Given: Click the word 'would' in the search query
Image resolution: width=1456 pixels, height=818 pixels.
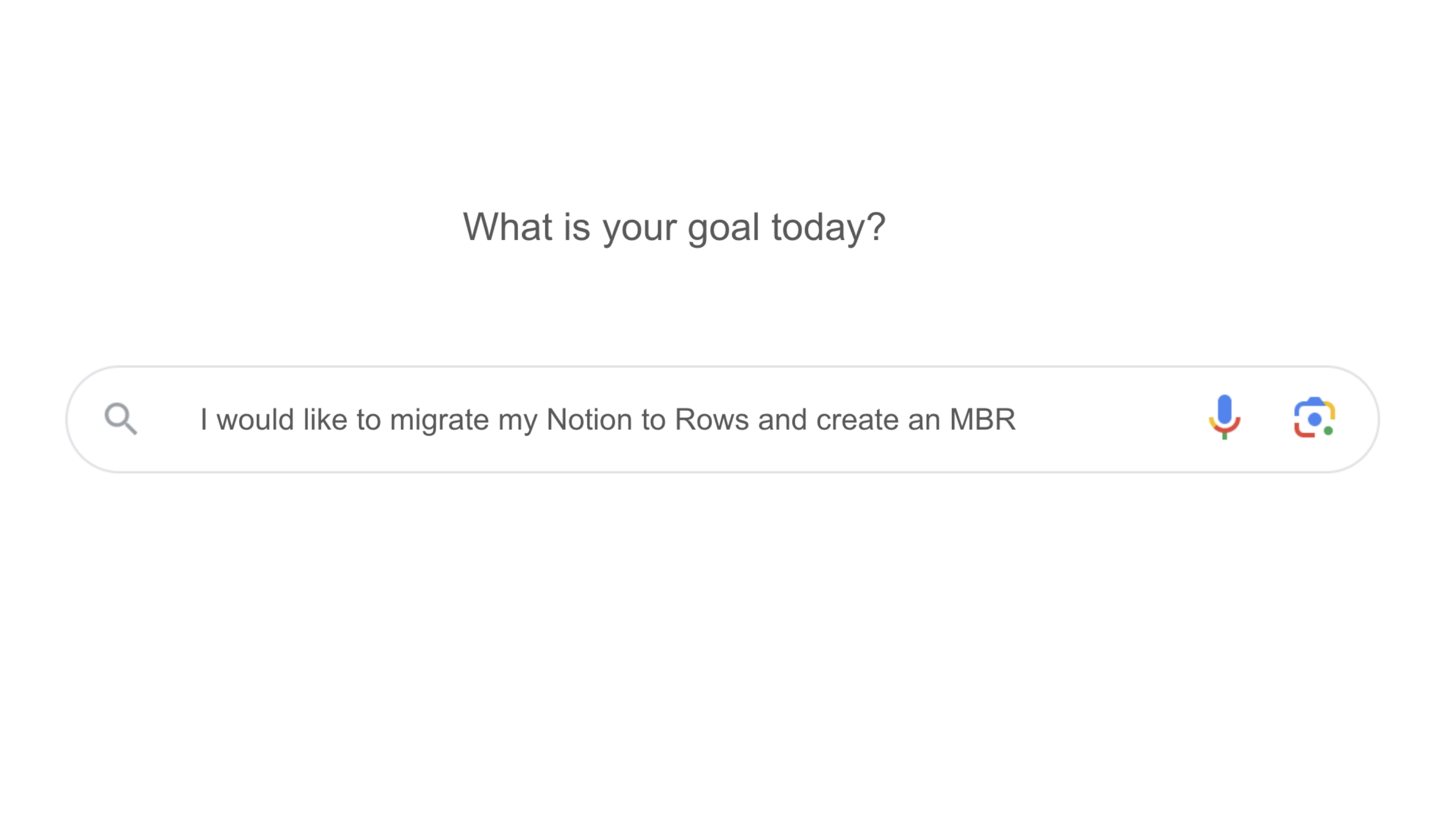Looking at the screenshot, I should pyautogui.click(x=255, y=420).
